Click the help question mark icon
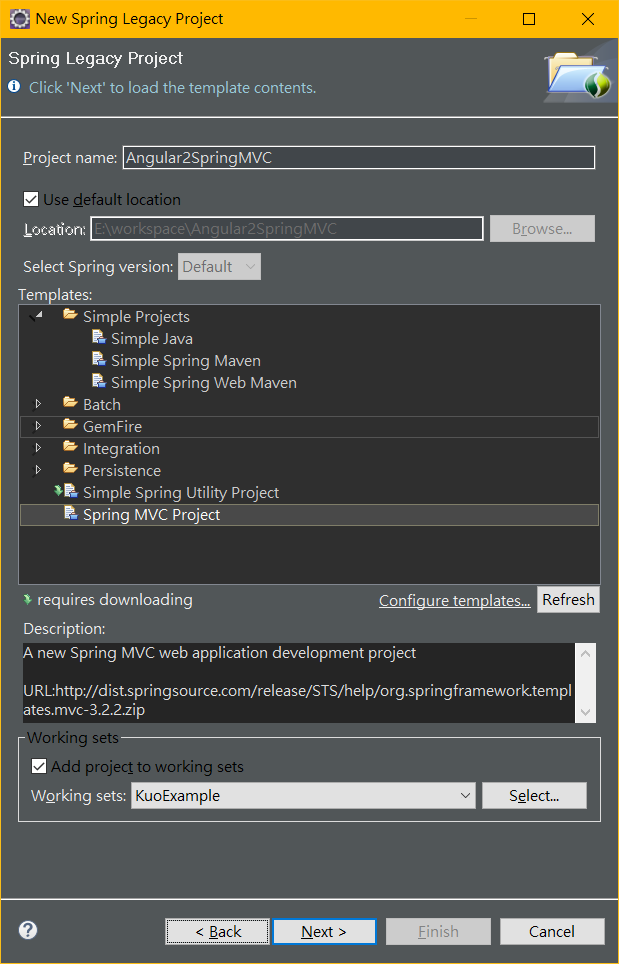The image size is (619, 964). 28,930
